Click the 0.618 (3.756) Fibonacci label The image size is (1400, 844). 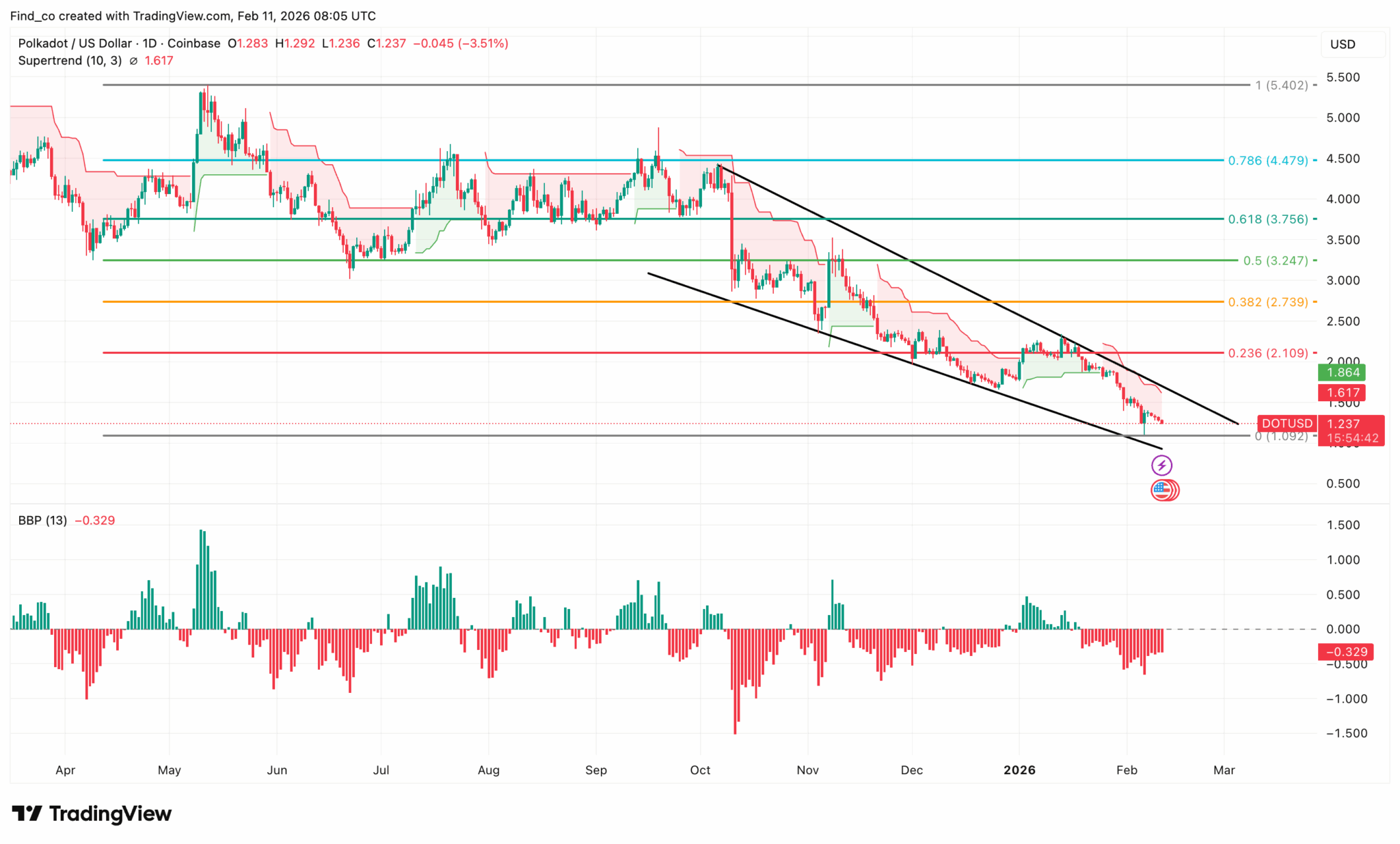click(x=1268, y=219)
